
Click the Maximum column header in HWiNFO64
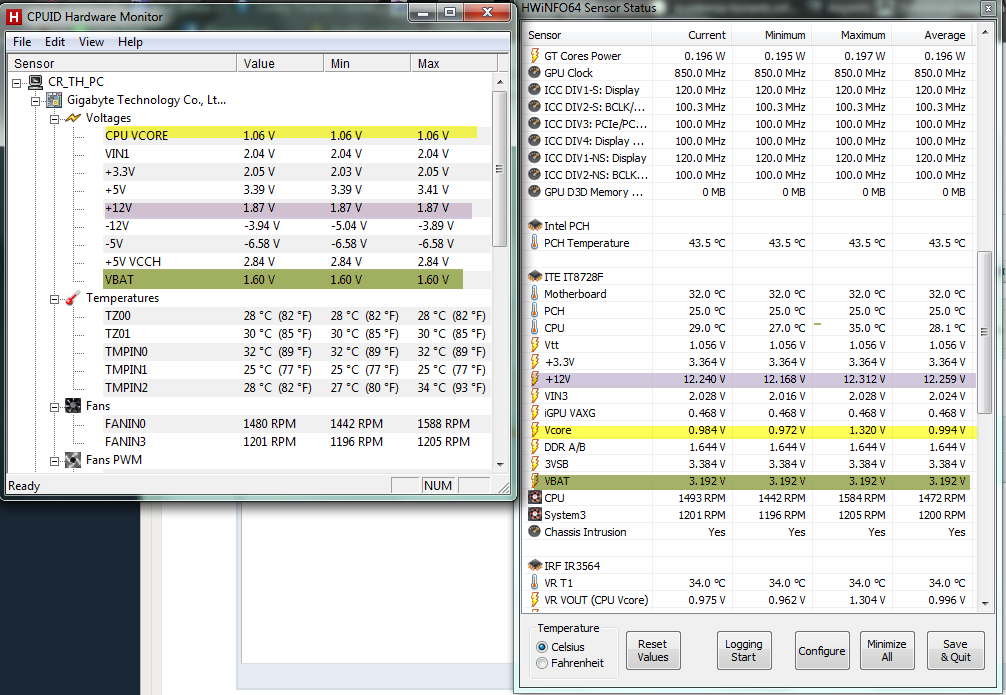(x=851, y=35)
